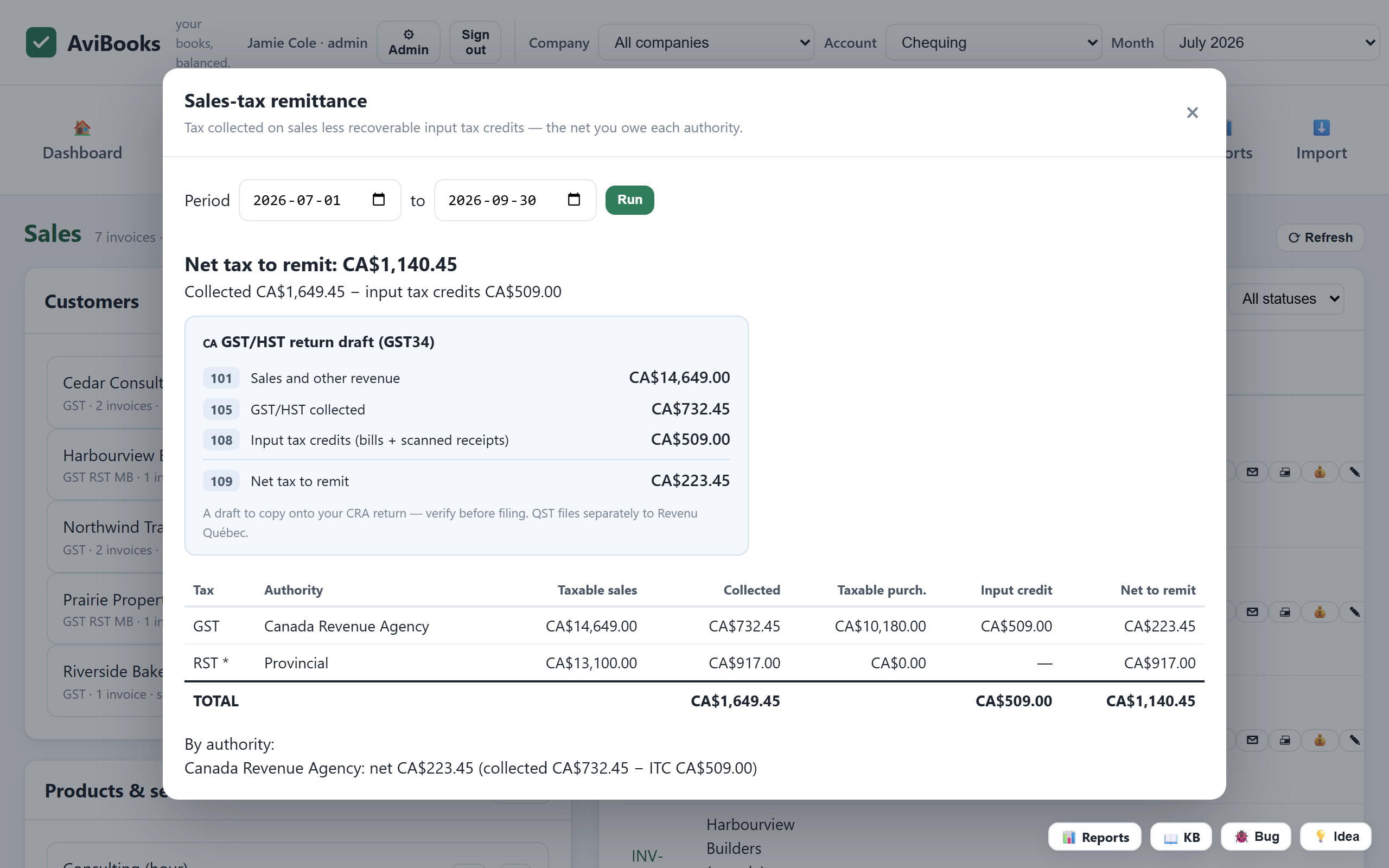This screenshot has width=1389, height=868.
Task: Click the Dashboard house icon
Action: 82,127
